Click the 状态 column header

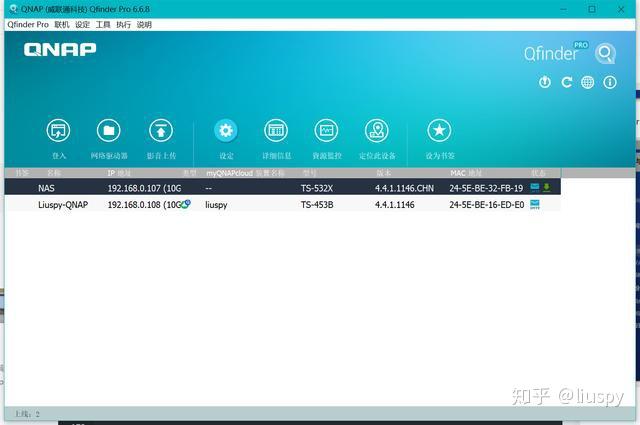(538, 173)
